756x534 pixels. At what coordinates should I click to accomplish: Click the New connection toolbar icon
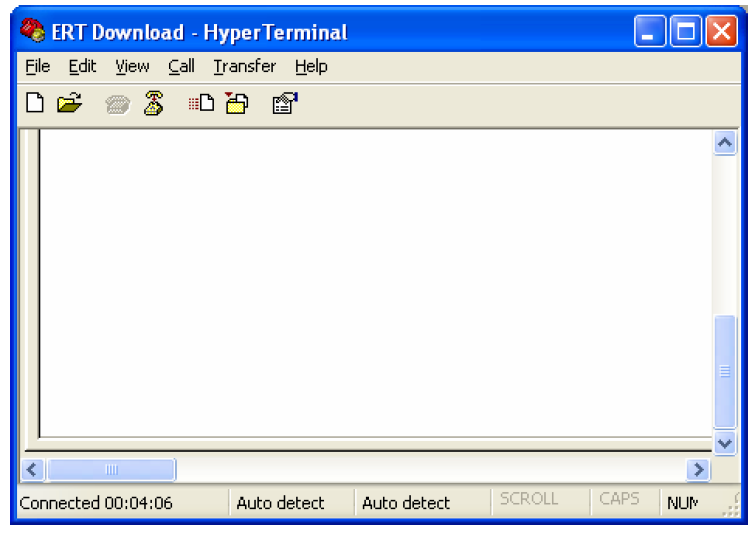pos(35,103)
